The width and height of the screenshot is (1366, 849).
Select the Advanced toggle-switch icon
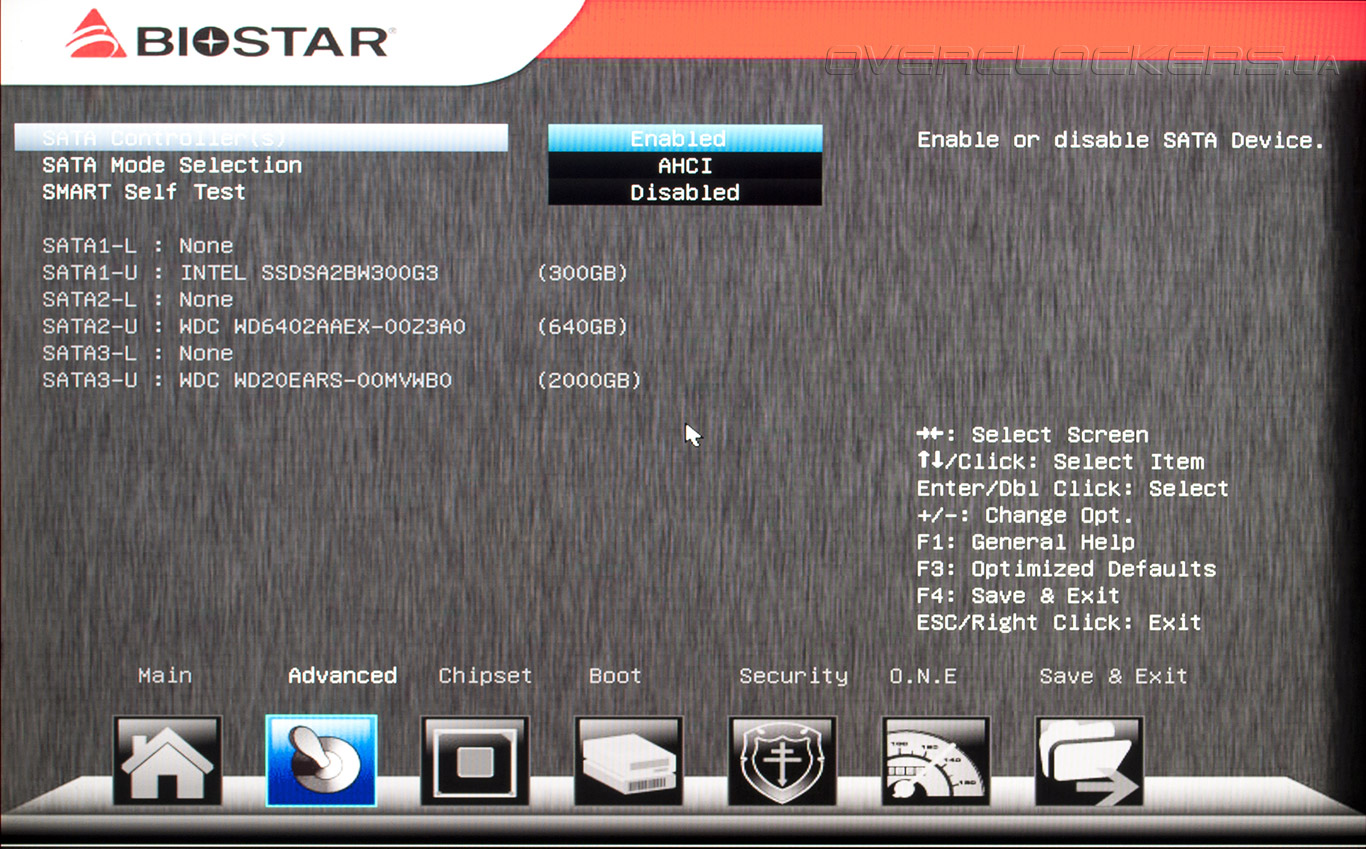pyautogui.click(x=321, y=761)
